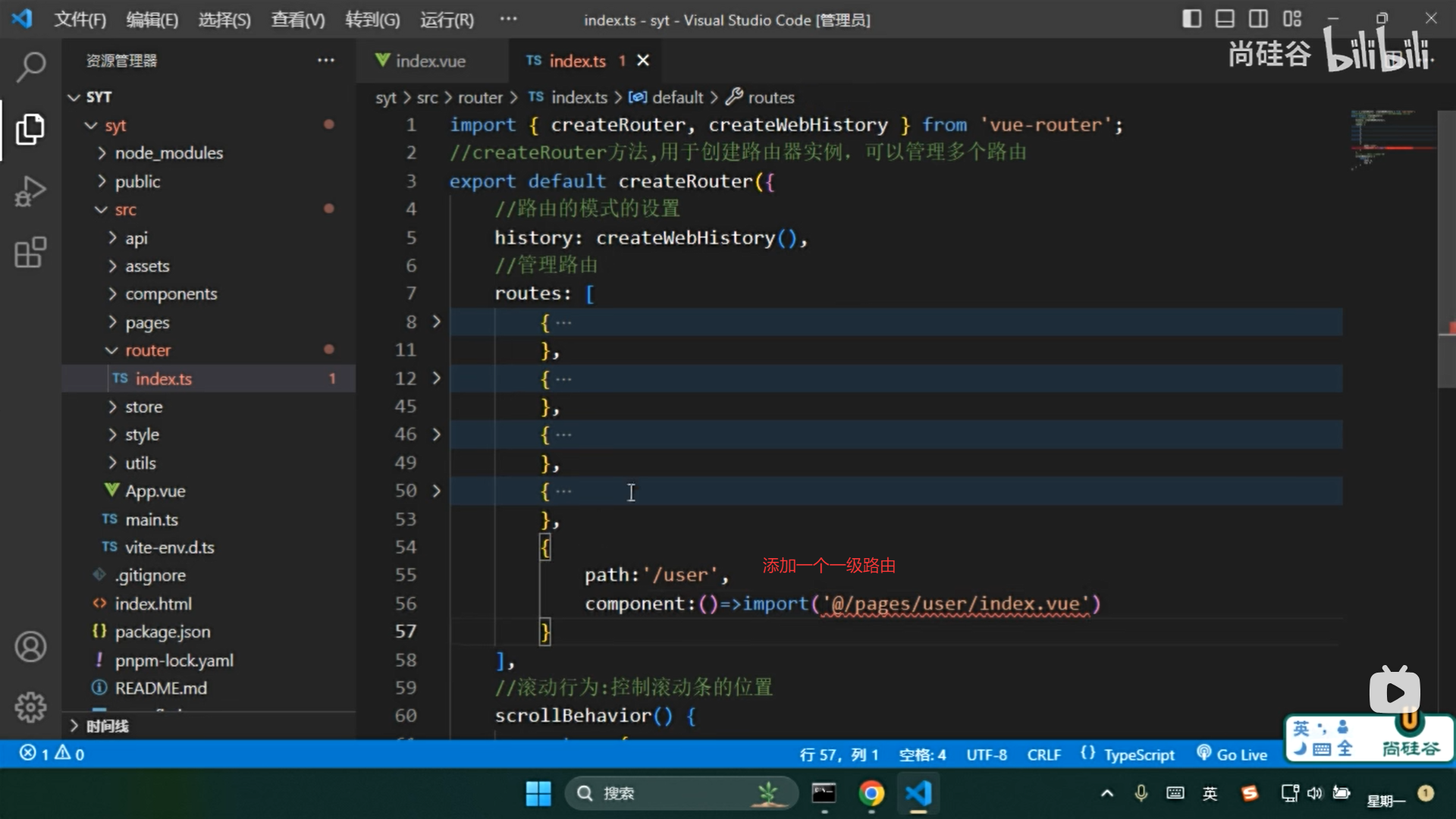Open the 运行(R) menu

(447, 20)
